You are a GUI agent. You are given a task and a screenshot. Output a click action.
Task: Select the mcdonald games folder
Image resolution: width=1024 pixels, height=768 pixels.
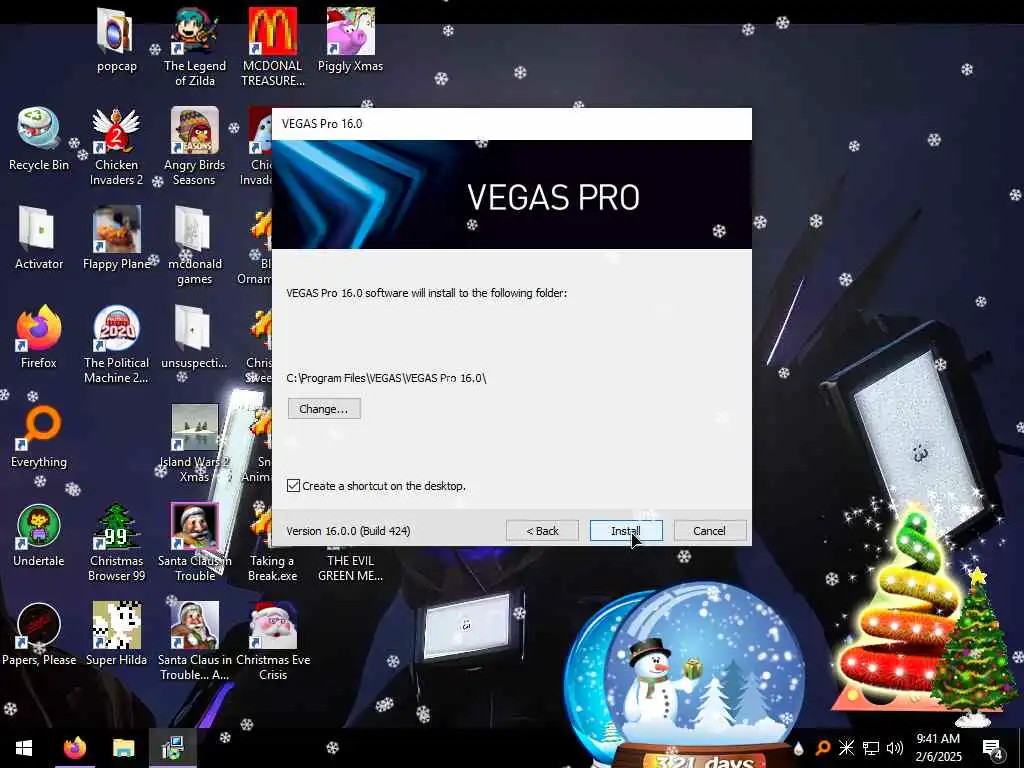point(194,246)
